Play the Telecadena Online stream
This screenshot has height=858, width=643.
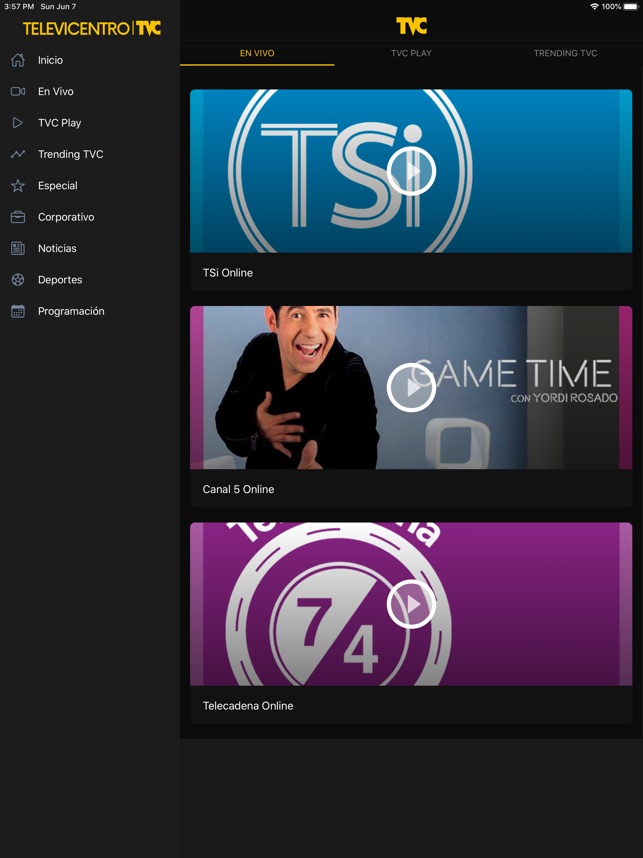(x=412, y=604)
